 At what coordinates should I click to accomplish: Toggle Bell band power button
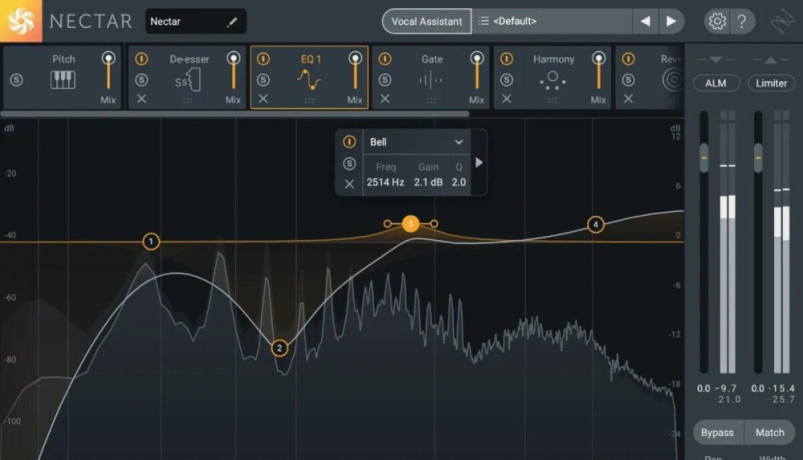(349, 142)
